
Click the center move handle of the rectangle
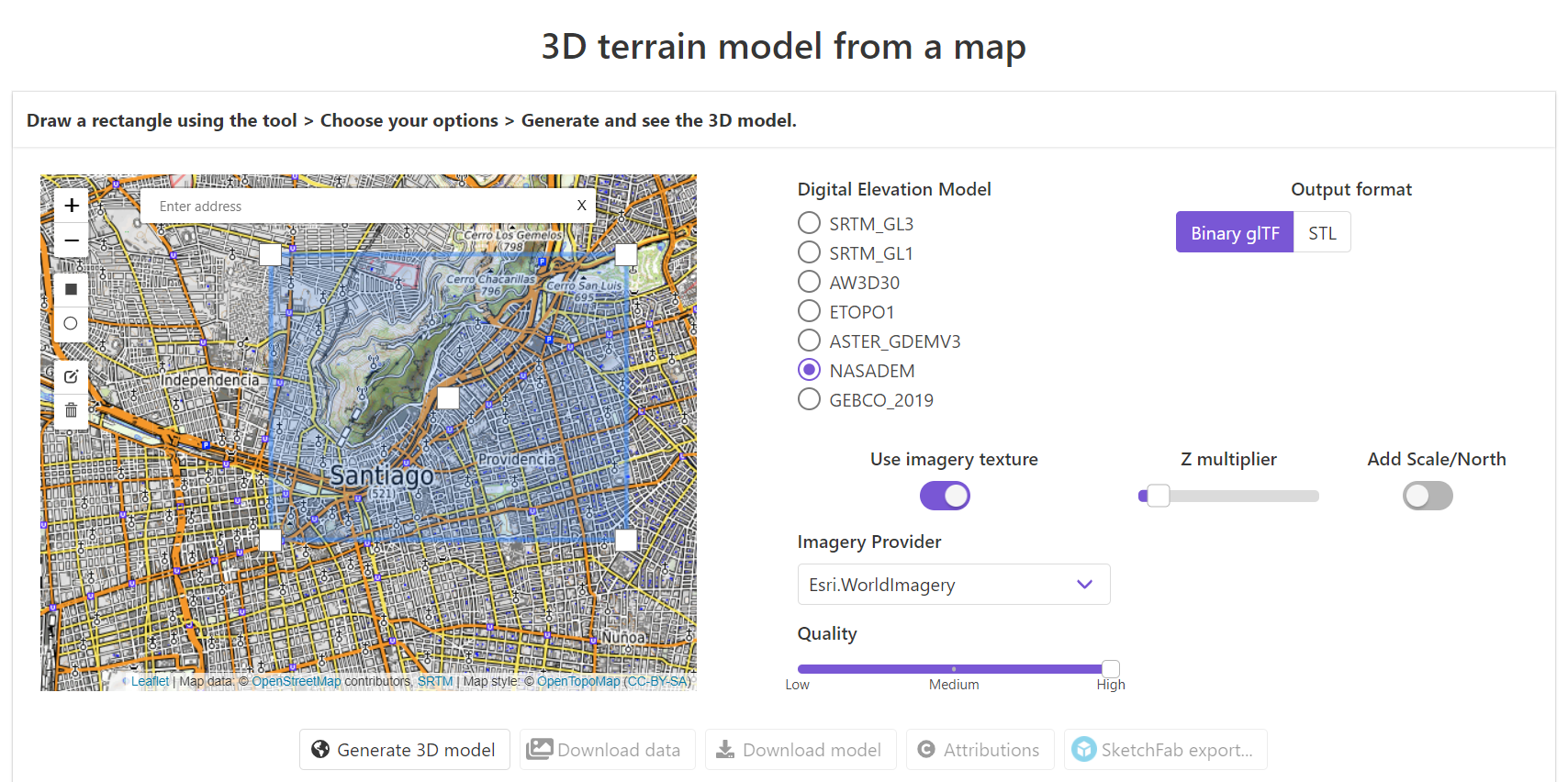coord(448,397)
